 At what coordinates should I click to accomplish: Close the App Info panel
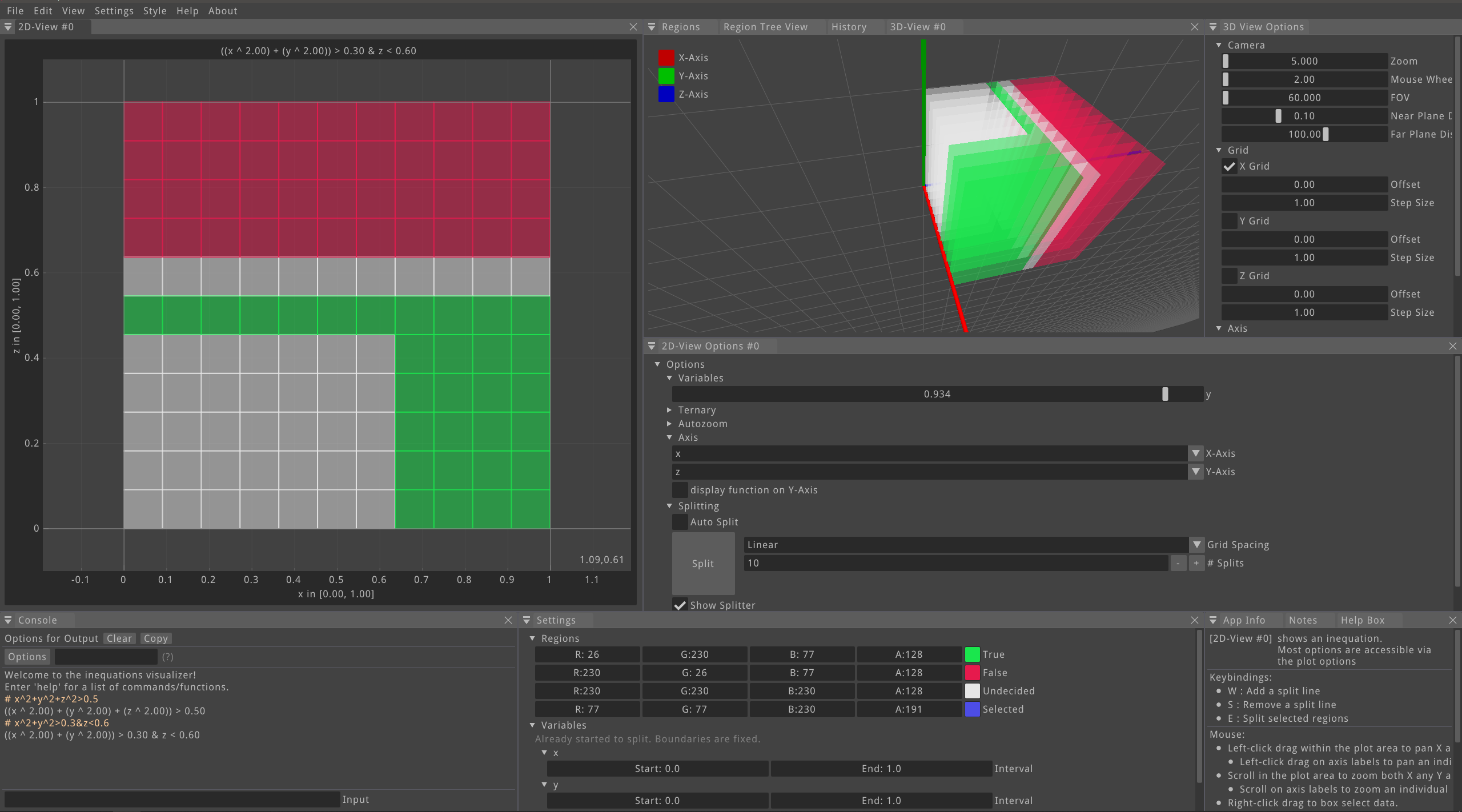coord(1453,620)
